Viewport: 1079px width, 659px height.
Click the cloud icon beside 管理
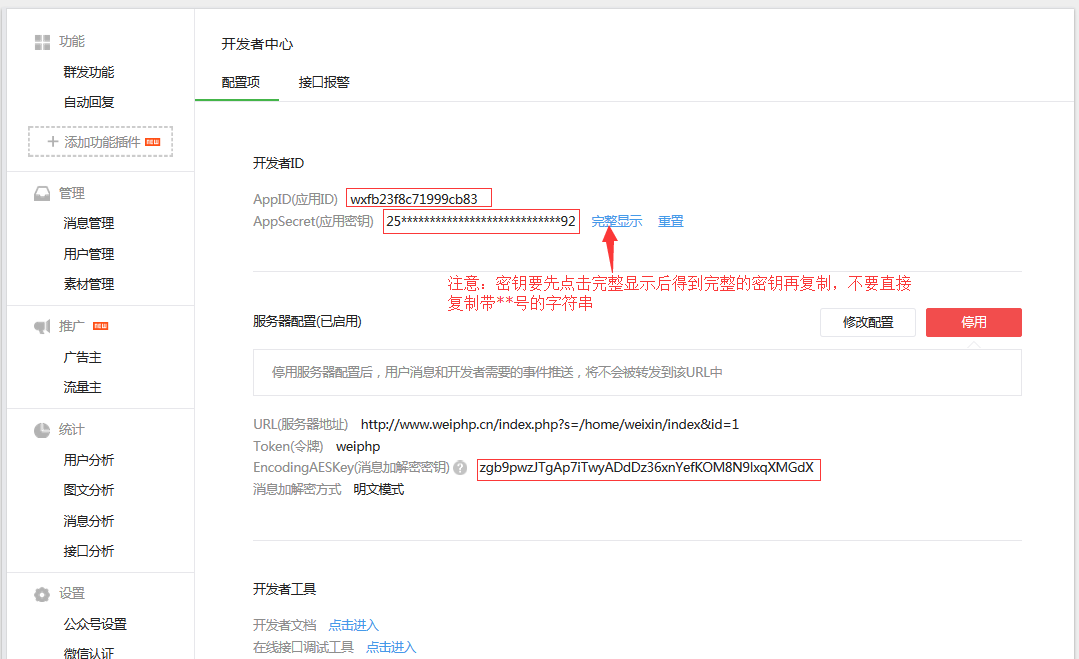40,193
